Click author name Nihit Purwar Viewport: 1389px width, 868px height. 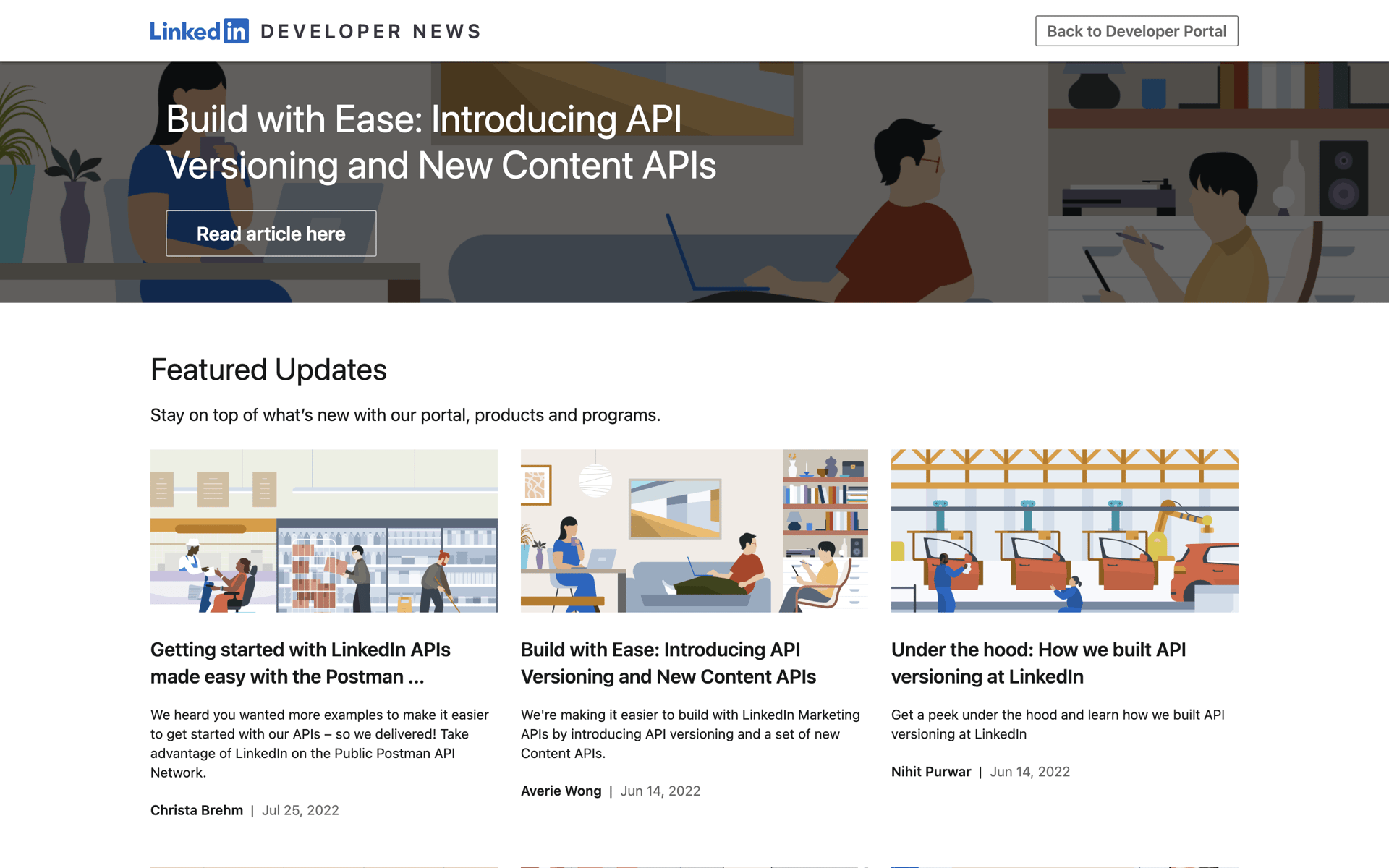pos(931,772)
